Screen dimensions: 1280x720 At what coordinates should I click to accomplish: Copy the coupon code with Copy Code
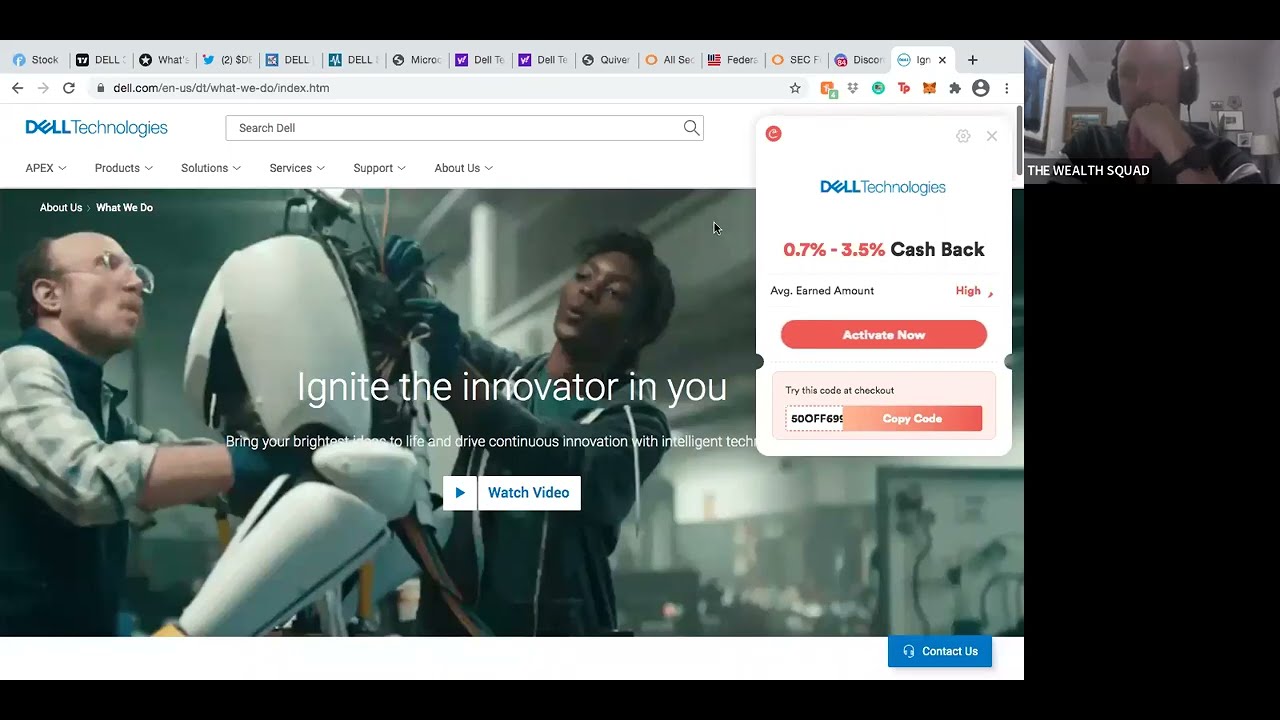click(912, 419)
